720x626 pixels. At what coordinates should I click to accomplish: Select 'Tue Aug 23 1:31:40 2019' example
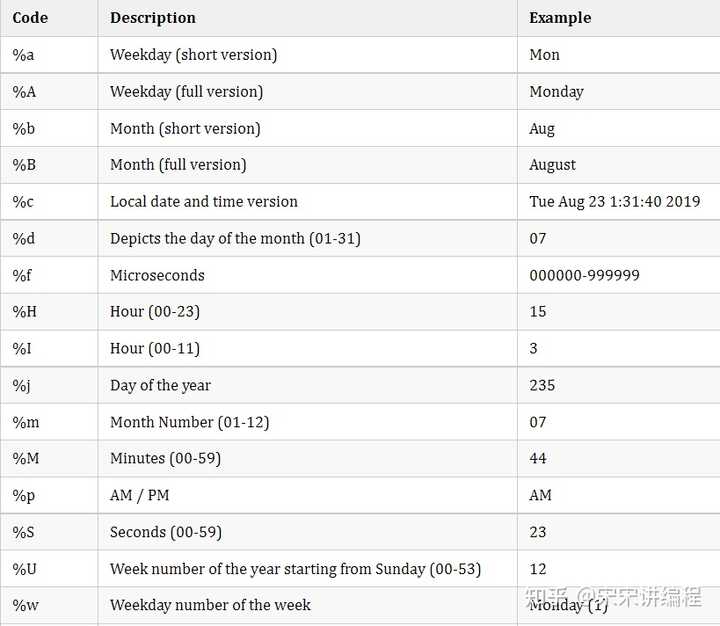click(614, 202)
